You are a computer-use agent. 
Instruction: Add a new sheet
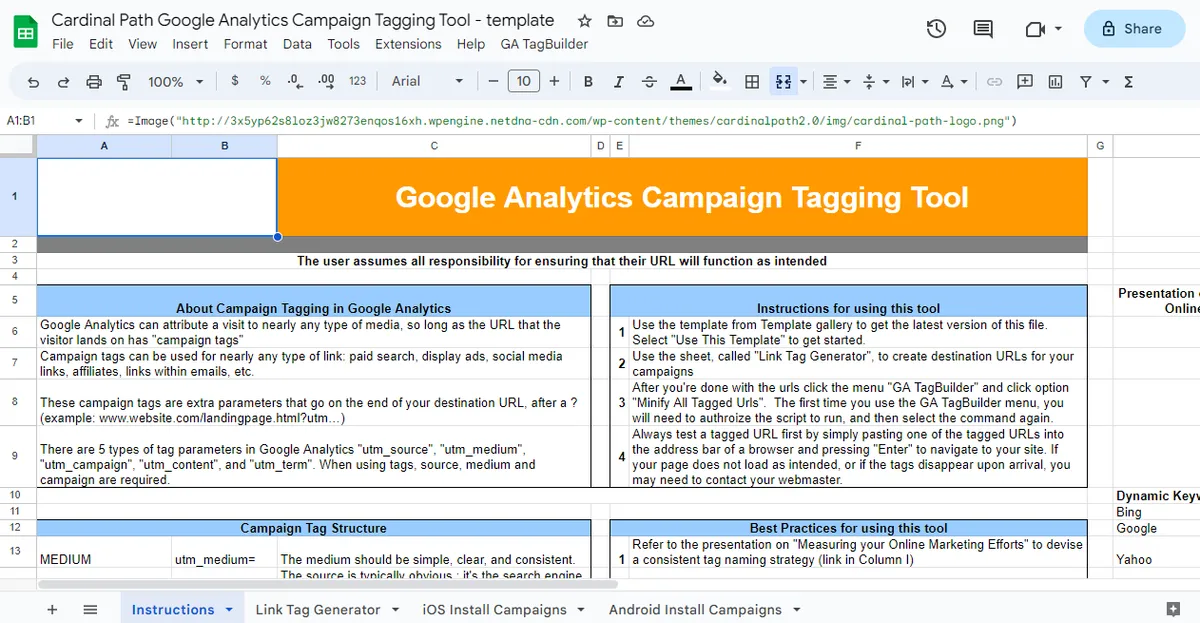[x=52, y=609]
